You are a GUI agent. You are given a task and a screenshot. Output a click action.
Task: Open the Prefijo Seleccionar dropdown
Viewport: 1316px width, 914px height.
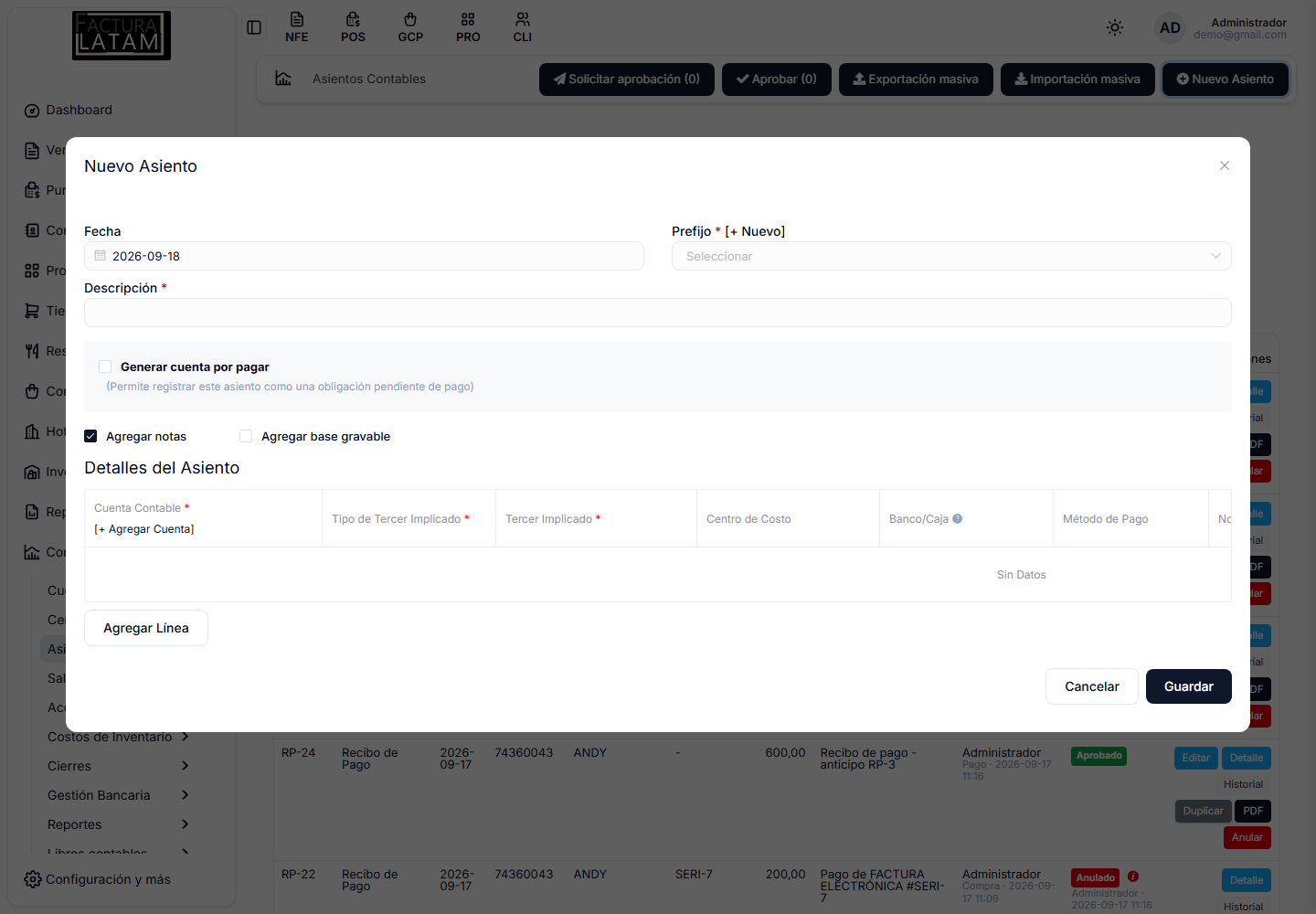pos(951,256)
